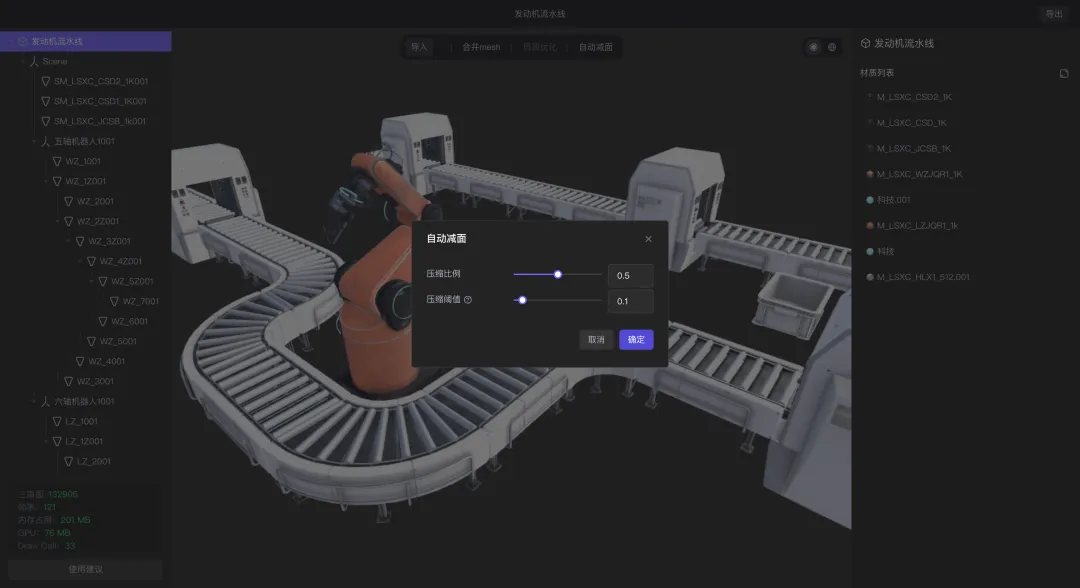Click the swatch of 科技.001
Image resolution: width=1080 pixels, height=588 pixels.
click(x=870, y=200)
